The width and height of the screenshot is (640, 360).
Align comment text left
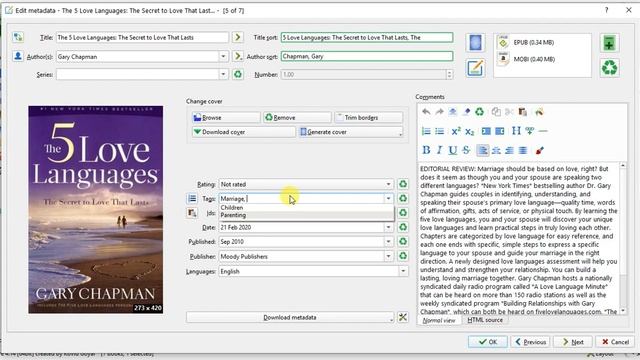(x=482, y=150)
